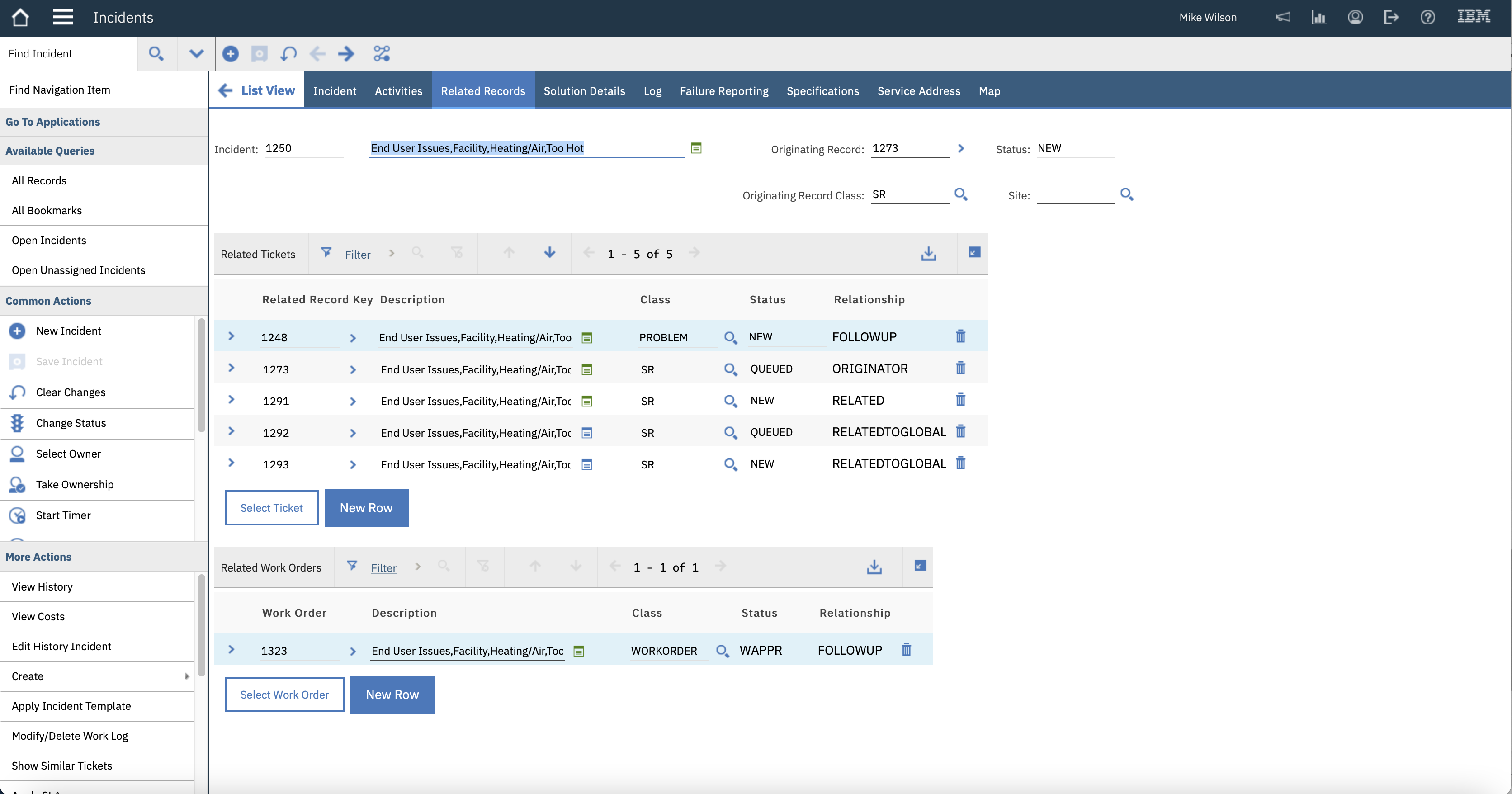Open the Reports bar chart icon

click(1319, 18)
